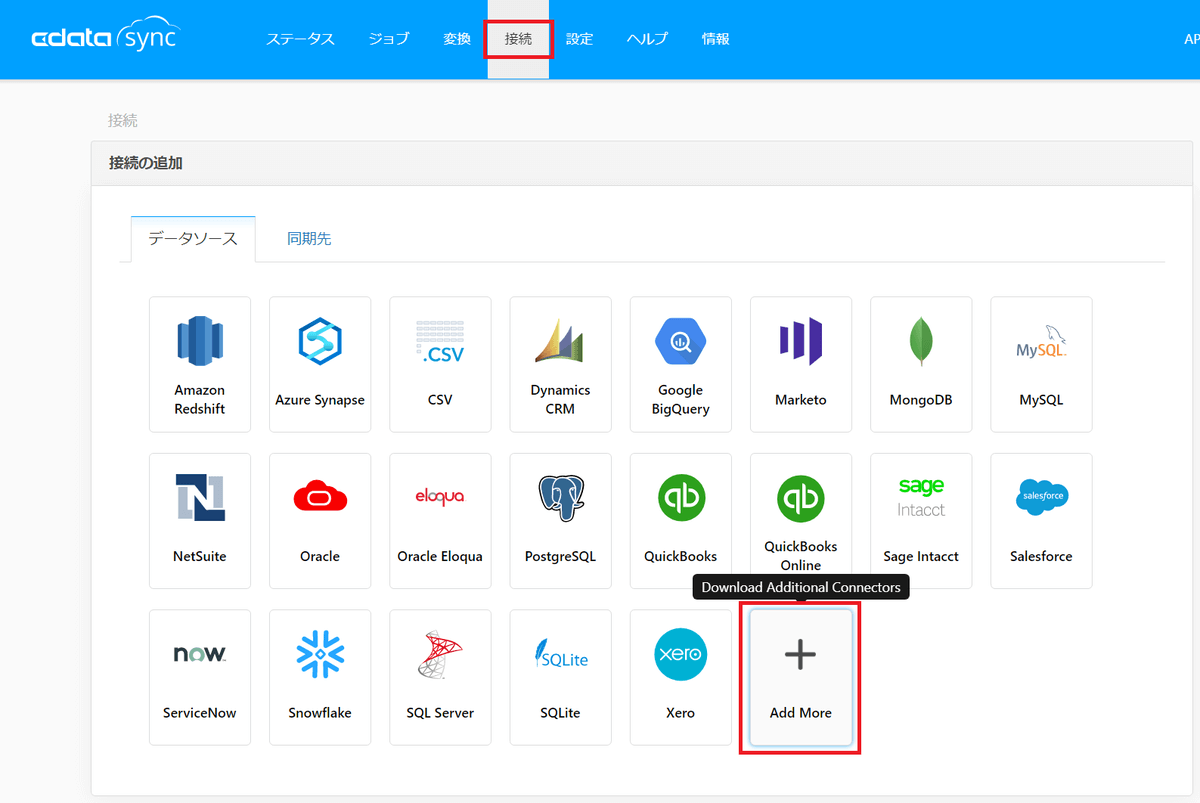Open the Dynamics CRM data source

click(x=560, y=364)
